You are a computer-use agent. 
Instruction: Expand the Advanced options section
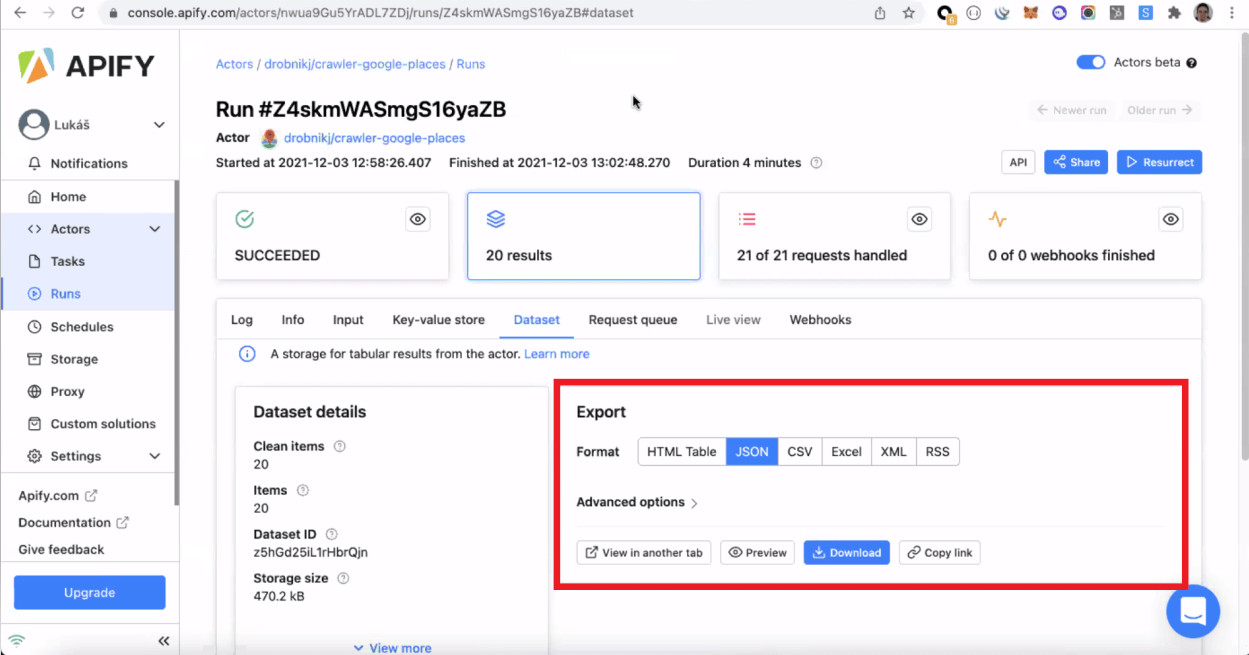(x=637, y=502)
